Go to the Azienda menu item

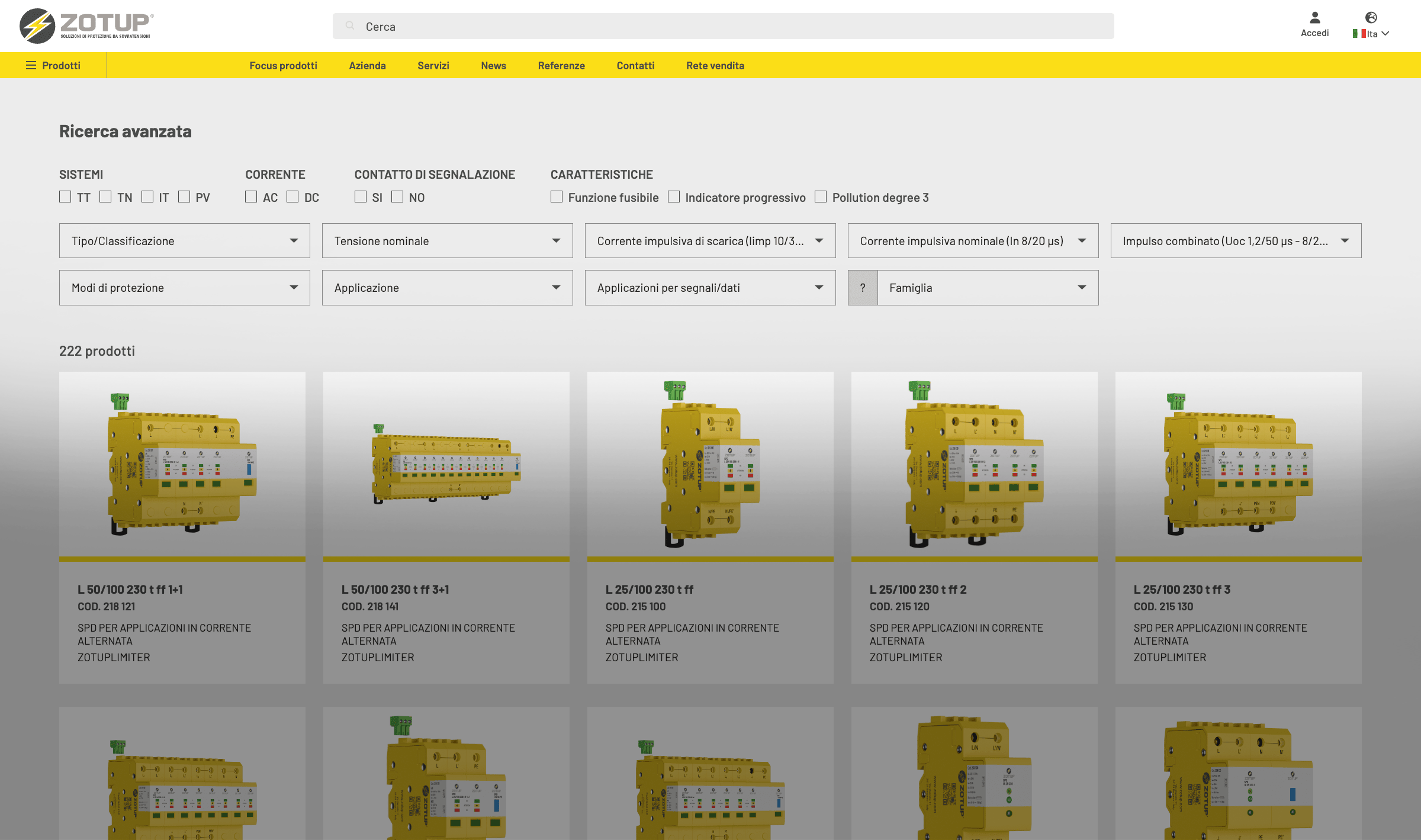[367, 66]
